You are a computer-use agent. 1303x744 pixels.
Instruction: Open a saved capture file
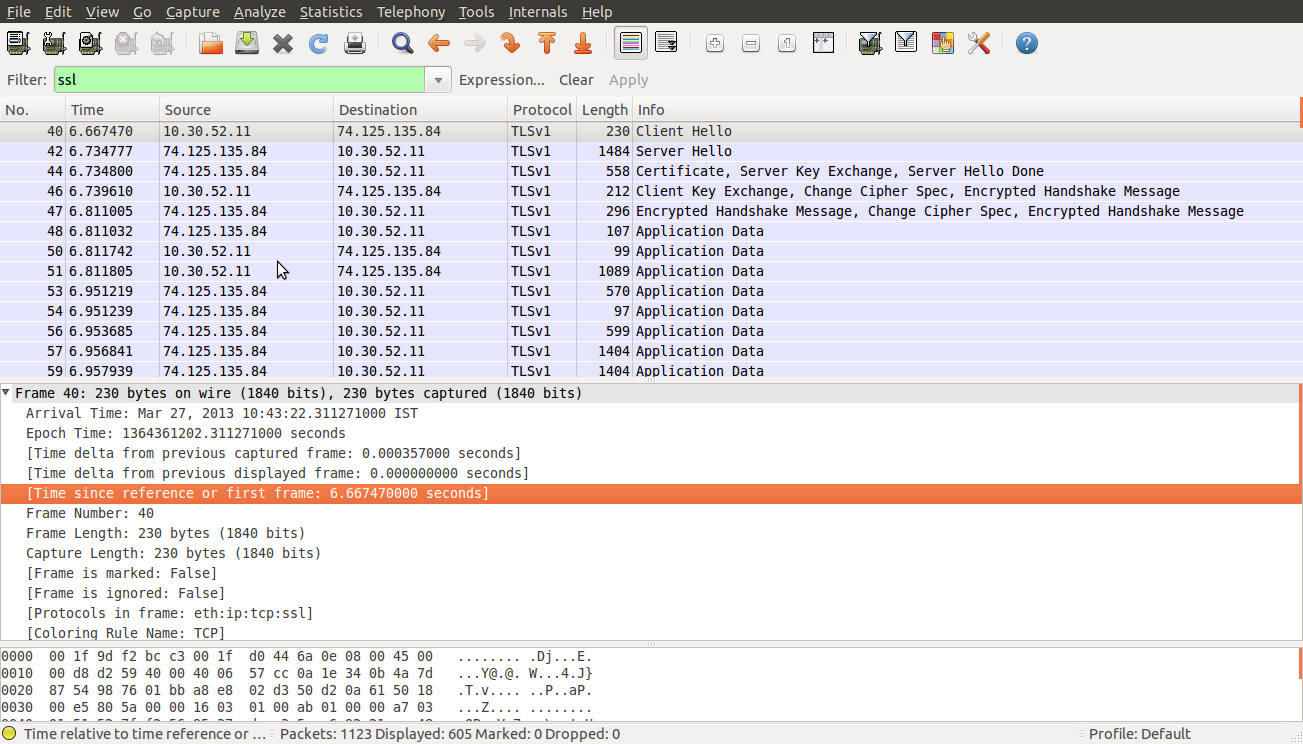tap(209, 43)
